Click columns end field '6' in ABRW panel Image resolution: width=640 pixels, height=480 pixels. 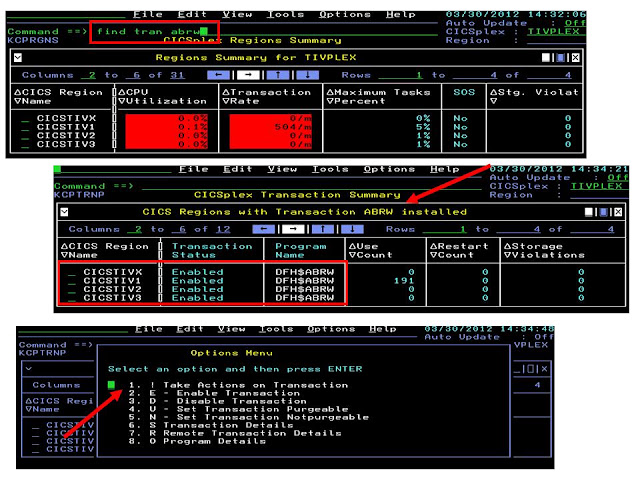click(x=179, y=229)
